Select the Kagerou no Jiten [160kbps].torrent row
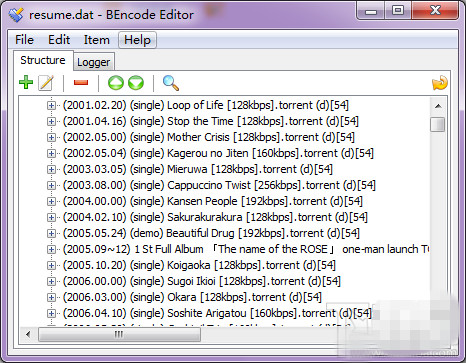 tap(218, 153)
